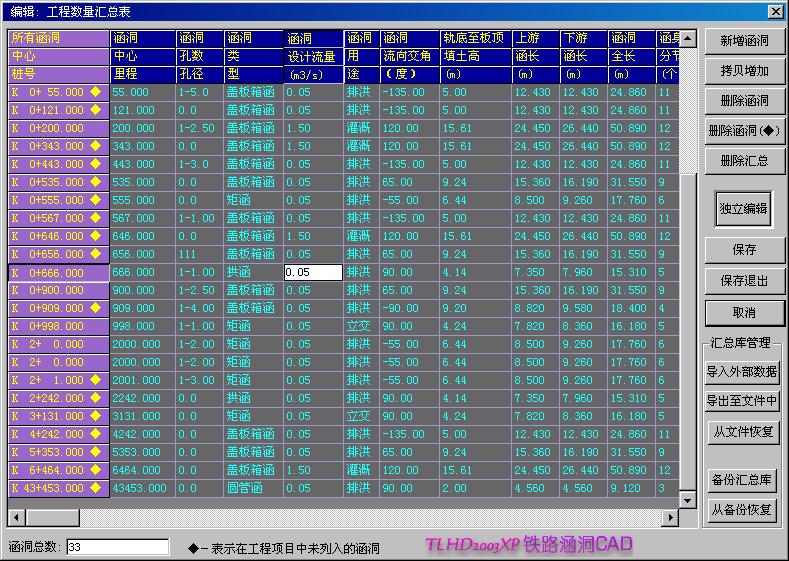The width and height of the screenshot is (789, 561).
Task: Click mileage cell 43453.000
Action: (142, 489)
